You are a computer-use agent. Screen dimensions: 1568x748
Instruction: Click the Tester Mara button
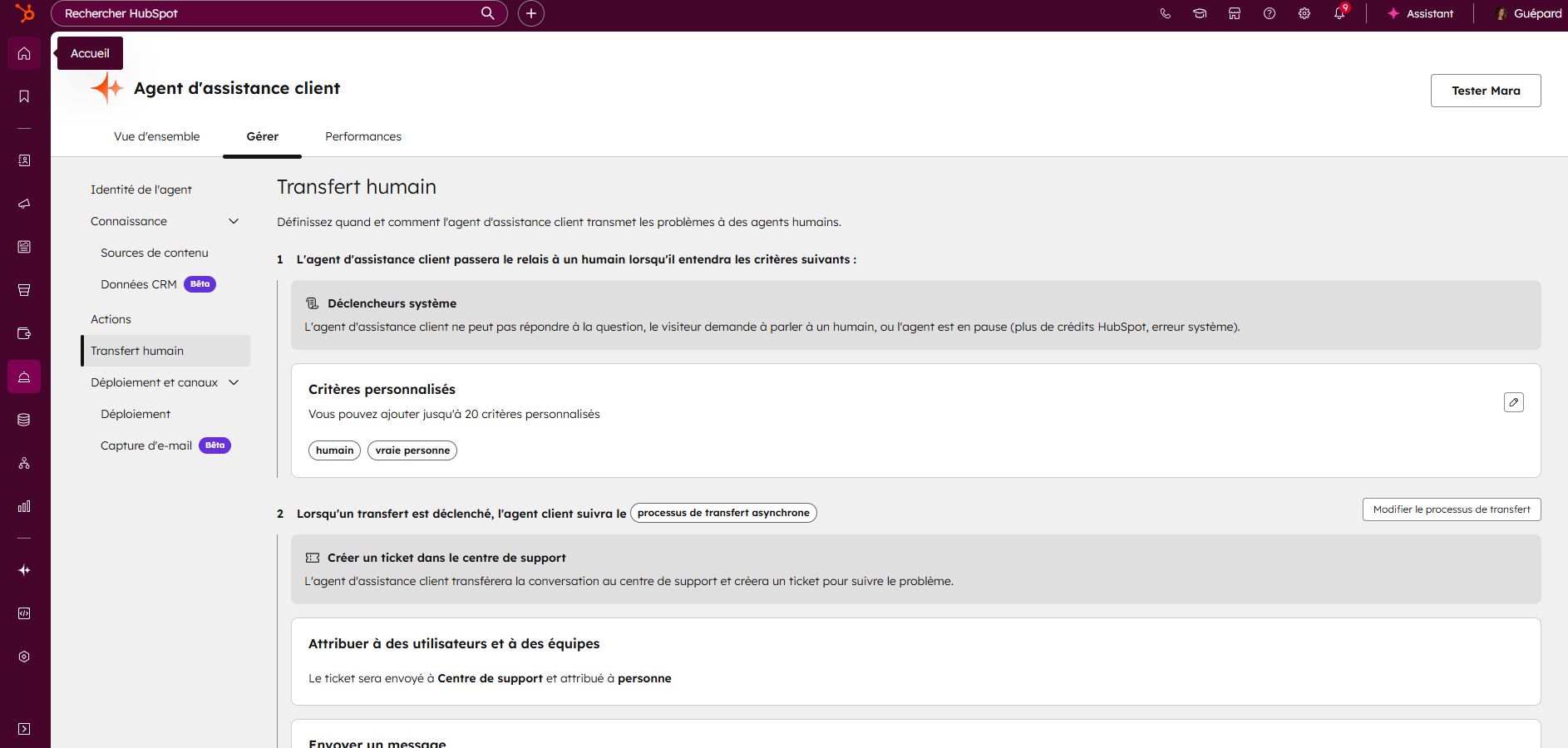tap(1485, 91)
